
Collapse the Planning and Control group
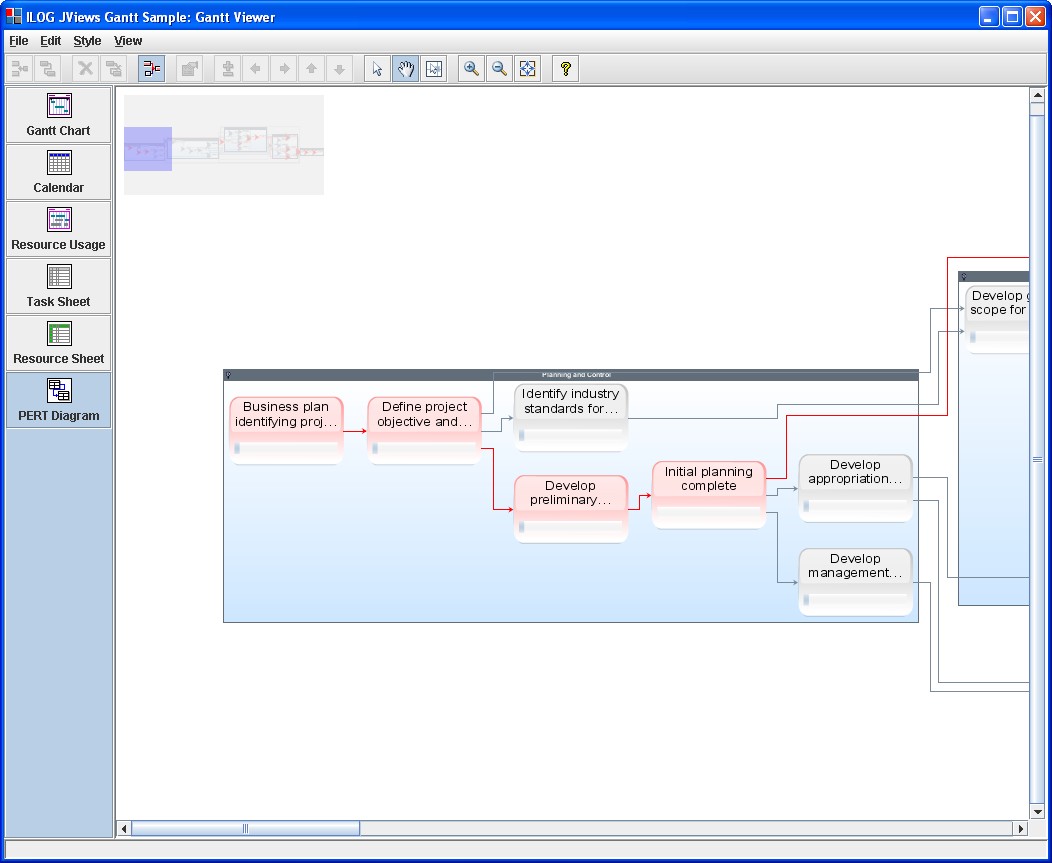coord(229,376)
